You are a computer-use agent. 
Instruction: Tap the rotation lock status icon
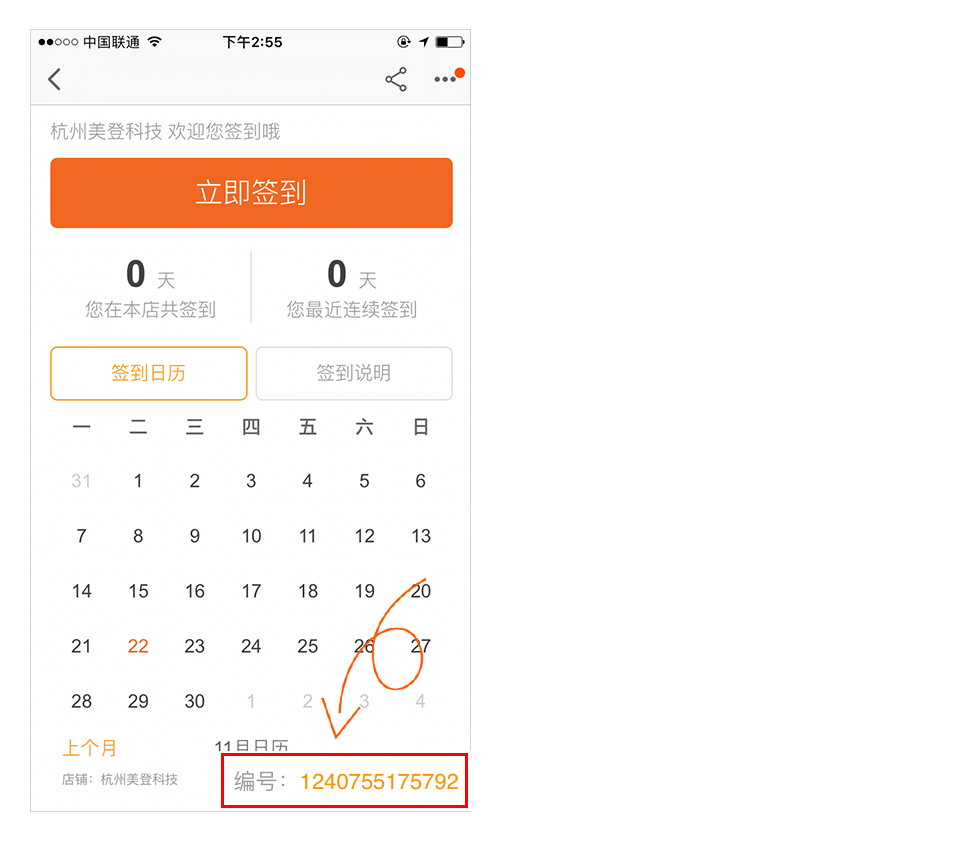click(x=403, y=42)
